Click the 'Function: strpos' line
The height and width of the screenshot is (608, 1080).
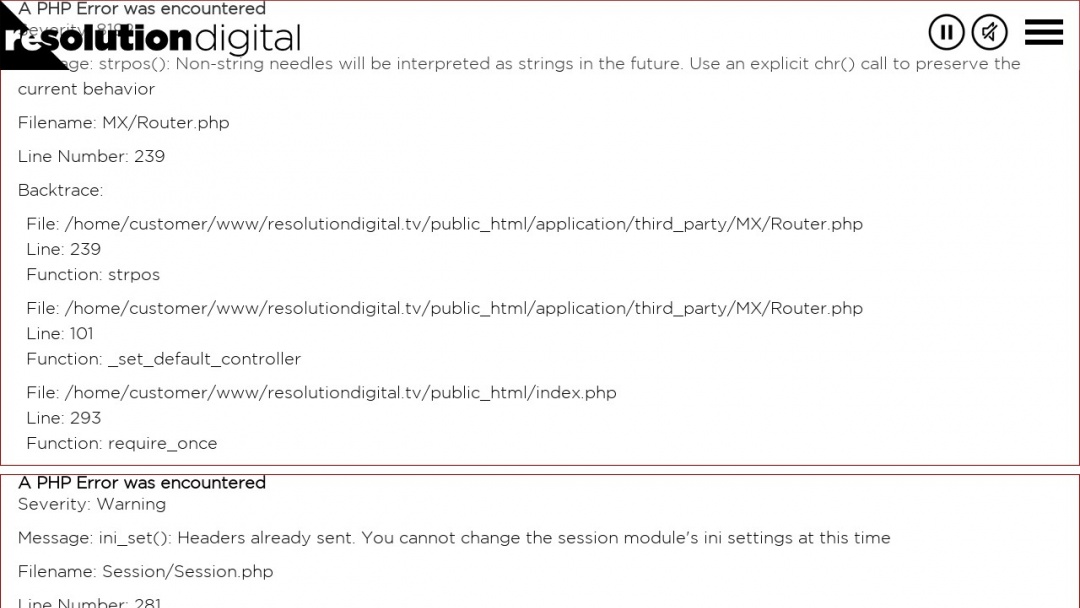(93, 274)
